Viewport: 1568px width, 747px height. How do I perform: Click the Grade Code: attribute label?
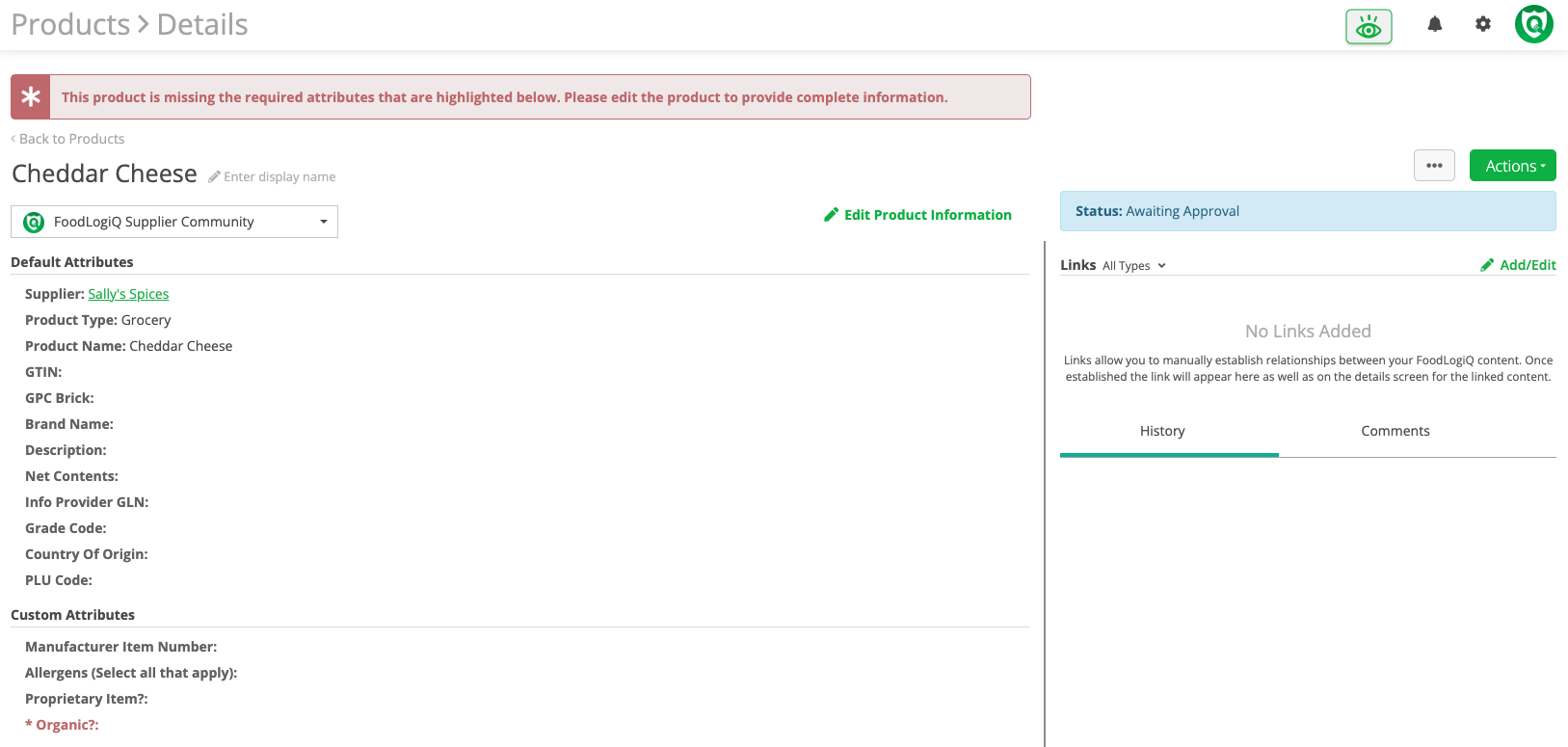(x=66, y=528)
